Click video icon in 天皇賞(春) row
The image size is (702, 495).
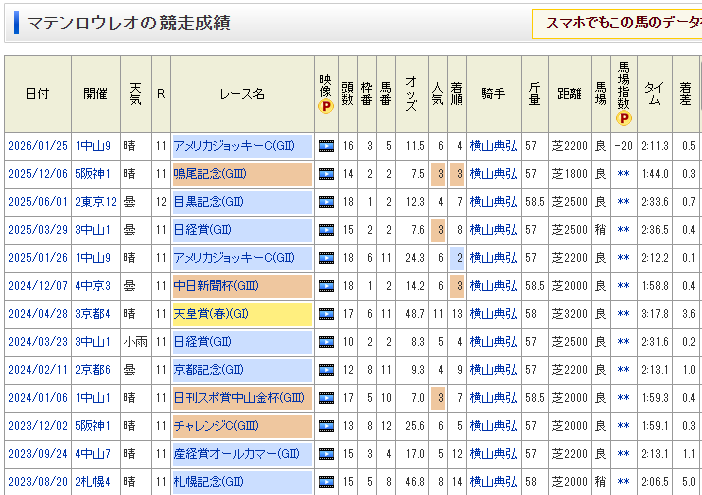[326, 314]
